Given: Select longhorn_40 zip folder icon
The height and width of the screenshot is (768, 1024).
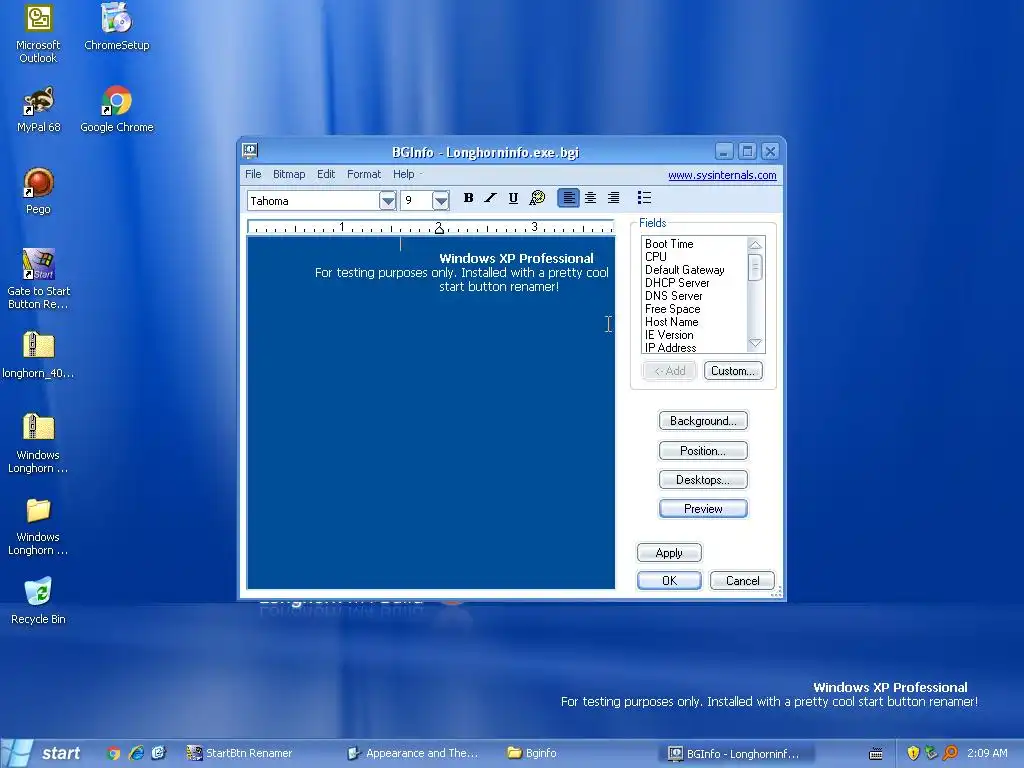Looking at the screenshot, I should (x=38, y=355).
